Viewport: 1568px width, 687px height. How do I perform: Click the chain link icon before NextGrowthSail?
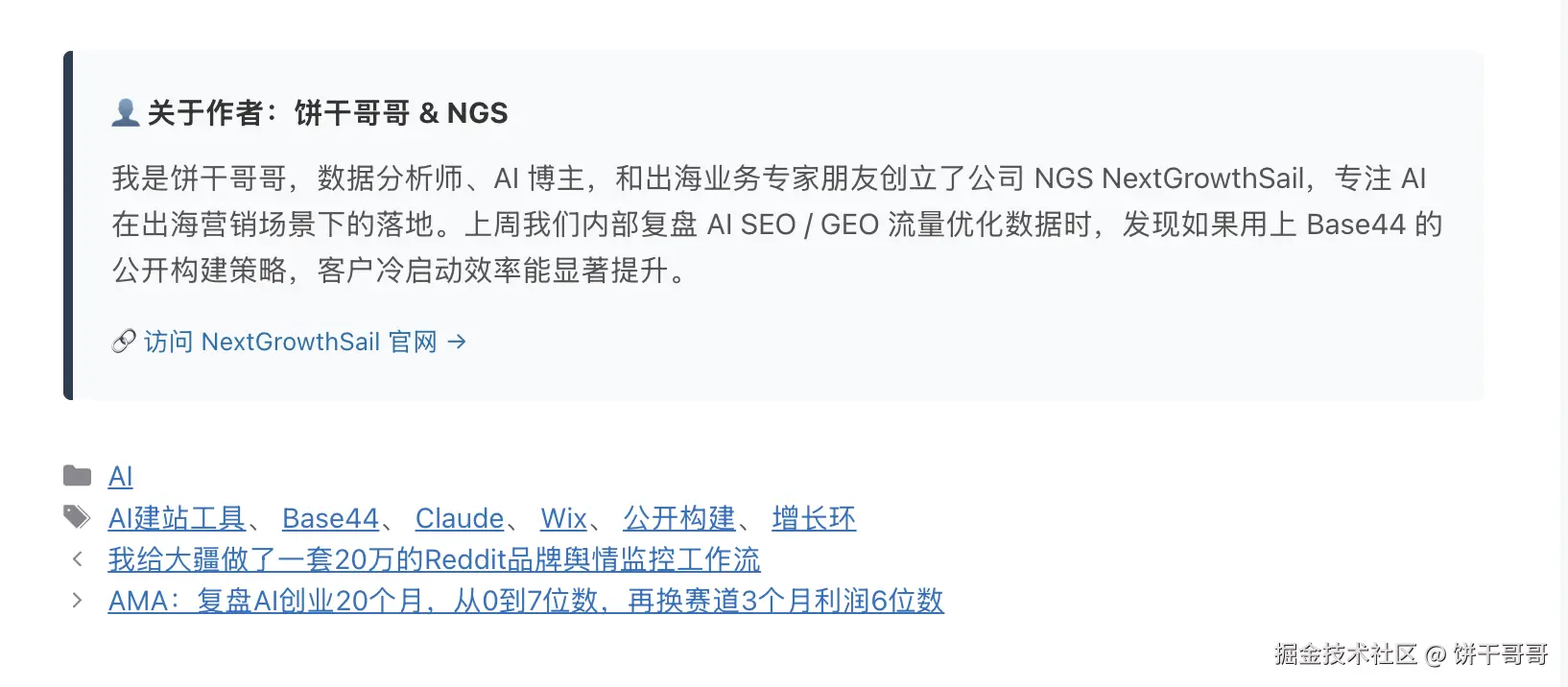tap(124, 342)
